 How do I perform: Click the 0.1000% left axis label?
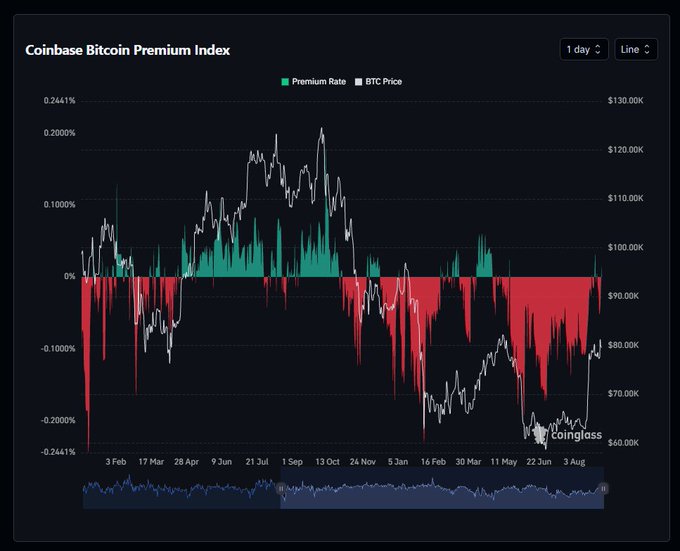pyautogui.click(x=59, y=205)
